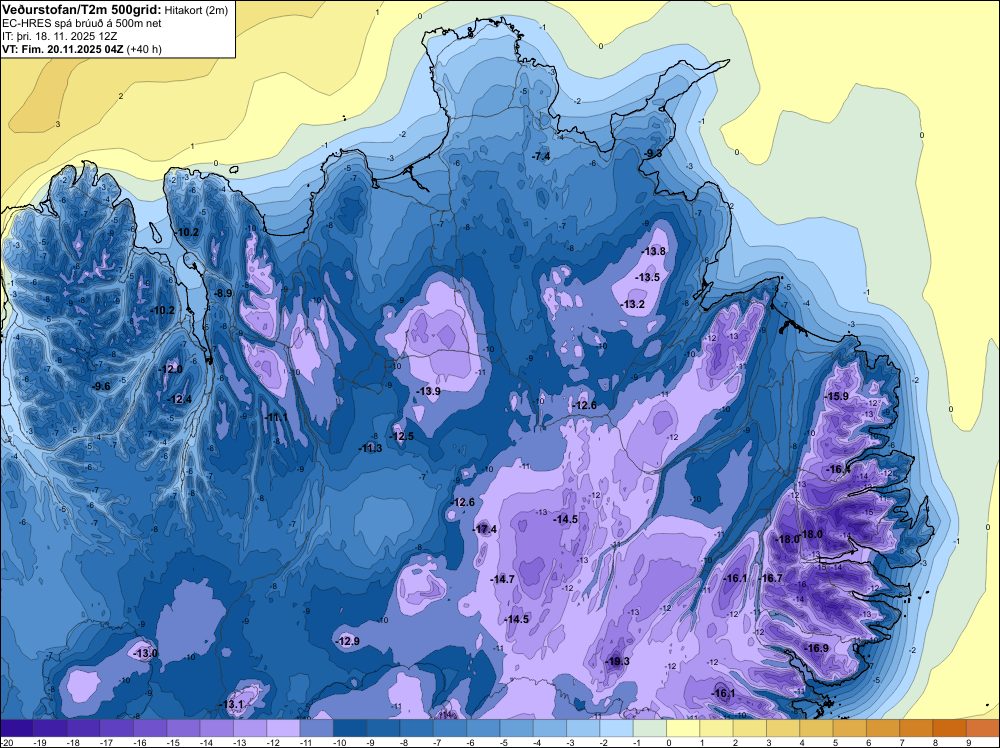Click the -16.9 temperature label
The height and width of the screenshot is (748, 1000).
click(816, 648)
